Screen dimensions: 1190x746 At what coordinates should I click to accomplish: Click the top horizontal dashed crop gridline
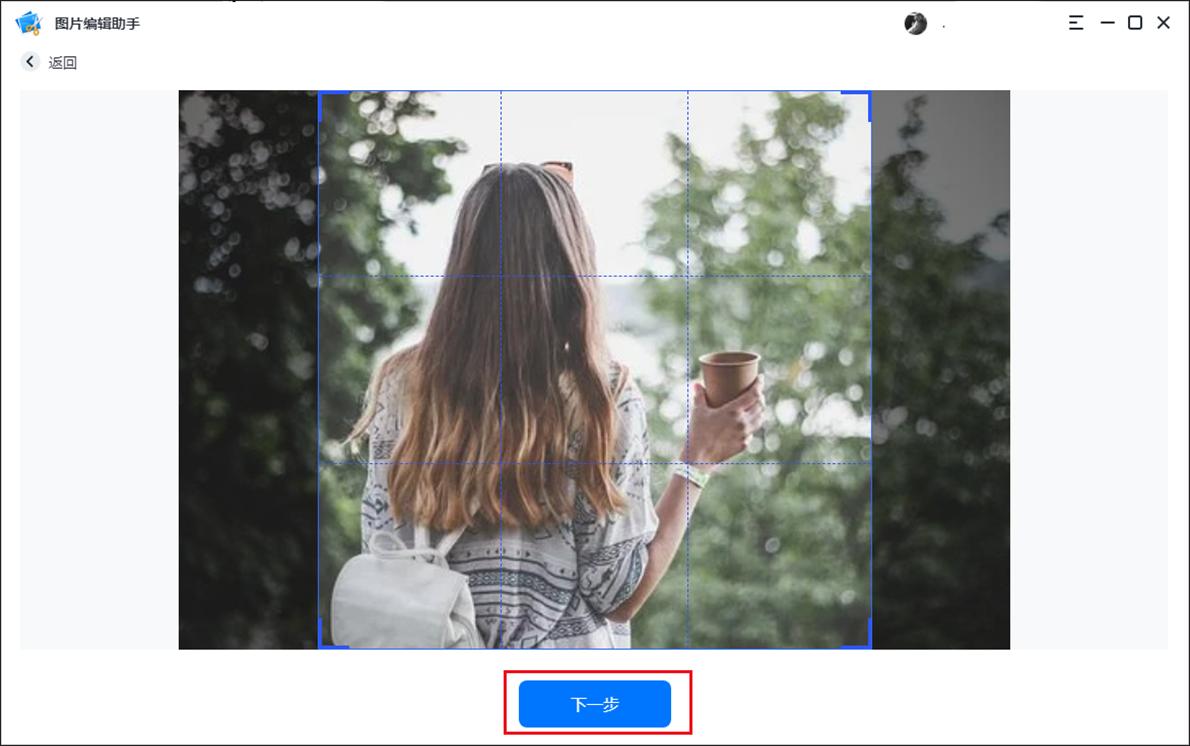pos(594,275)
